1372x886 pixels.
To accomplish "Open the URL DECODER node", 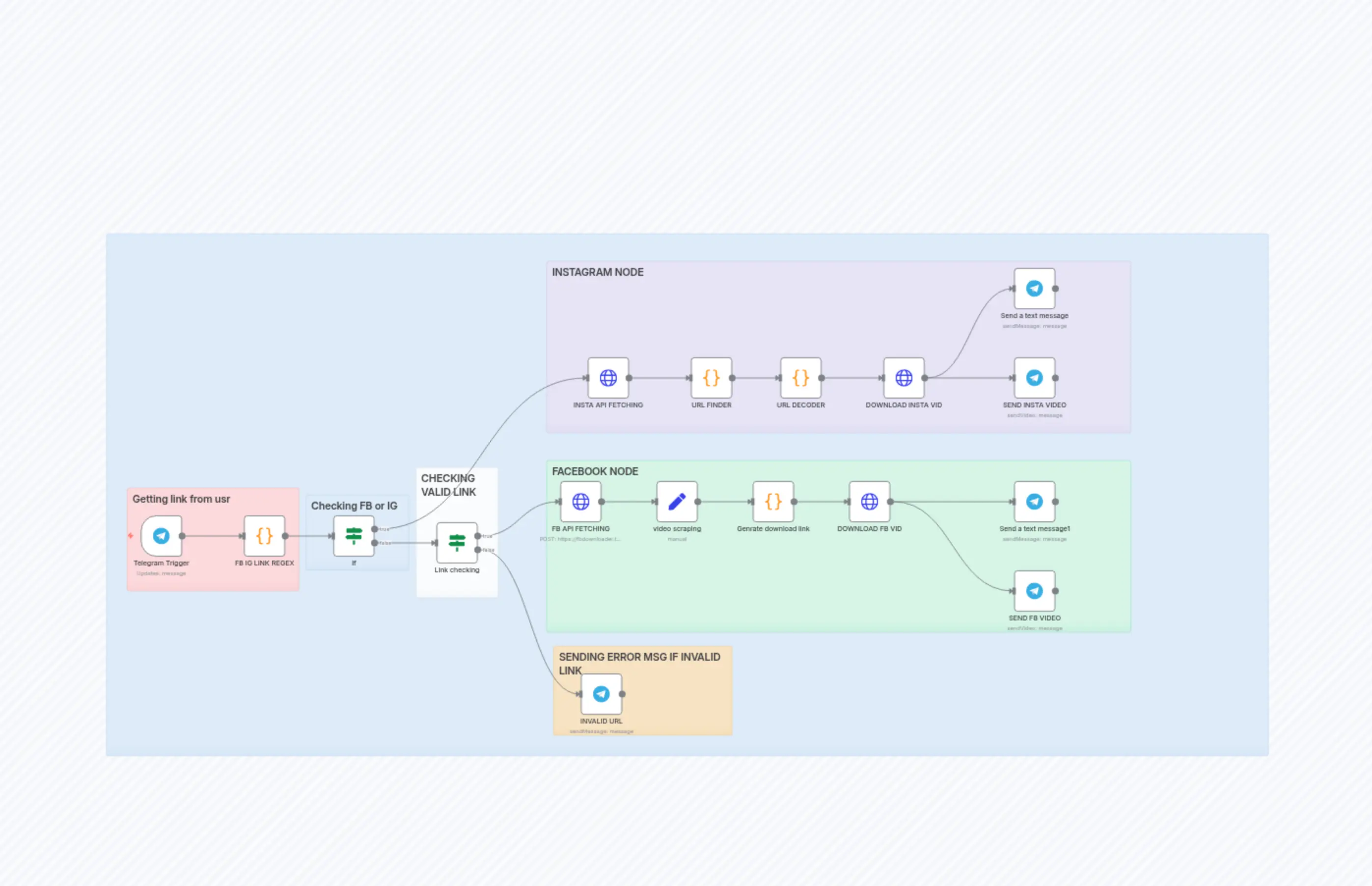I will 800,378.
